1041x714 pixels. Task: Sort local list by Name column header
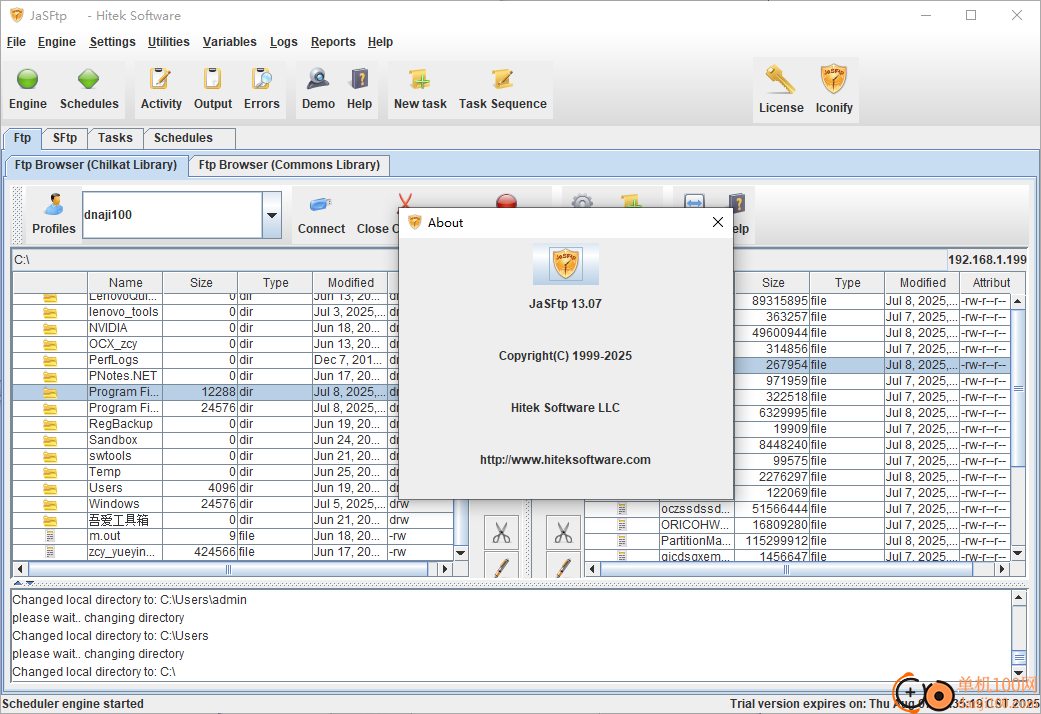coord(125,282)
